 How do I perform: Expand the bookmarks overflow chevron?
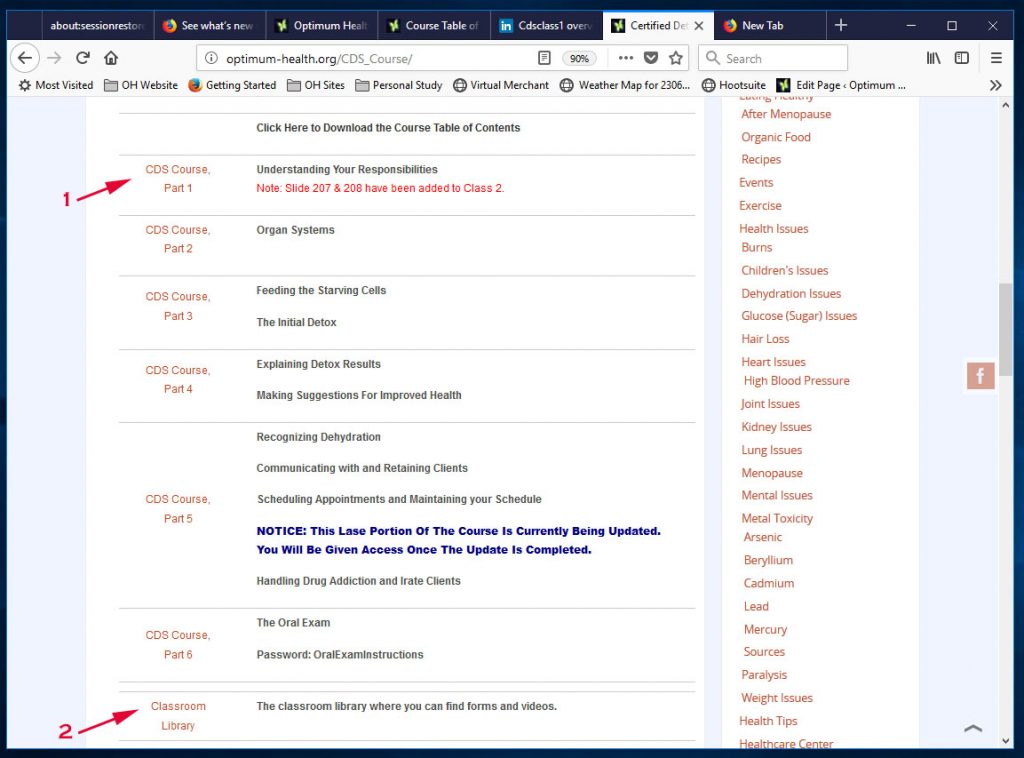point(994,85)
